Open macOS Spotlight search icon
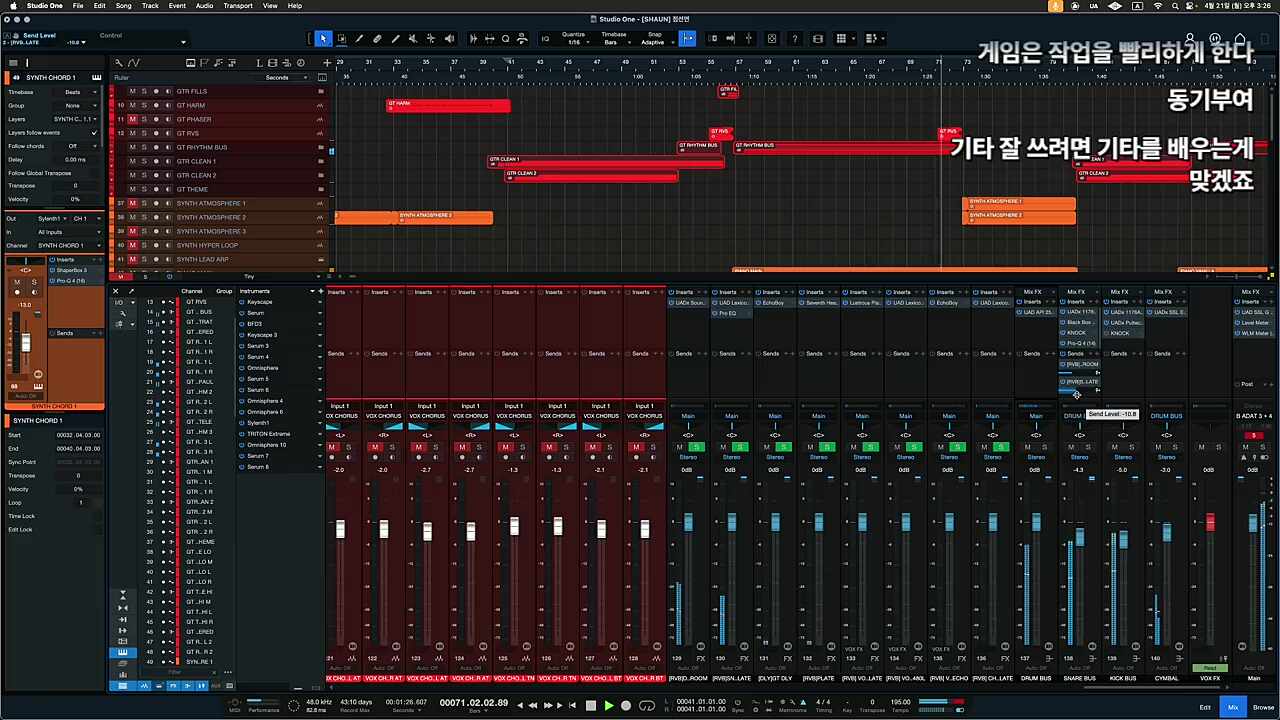 1177,6
